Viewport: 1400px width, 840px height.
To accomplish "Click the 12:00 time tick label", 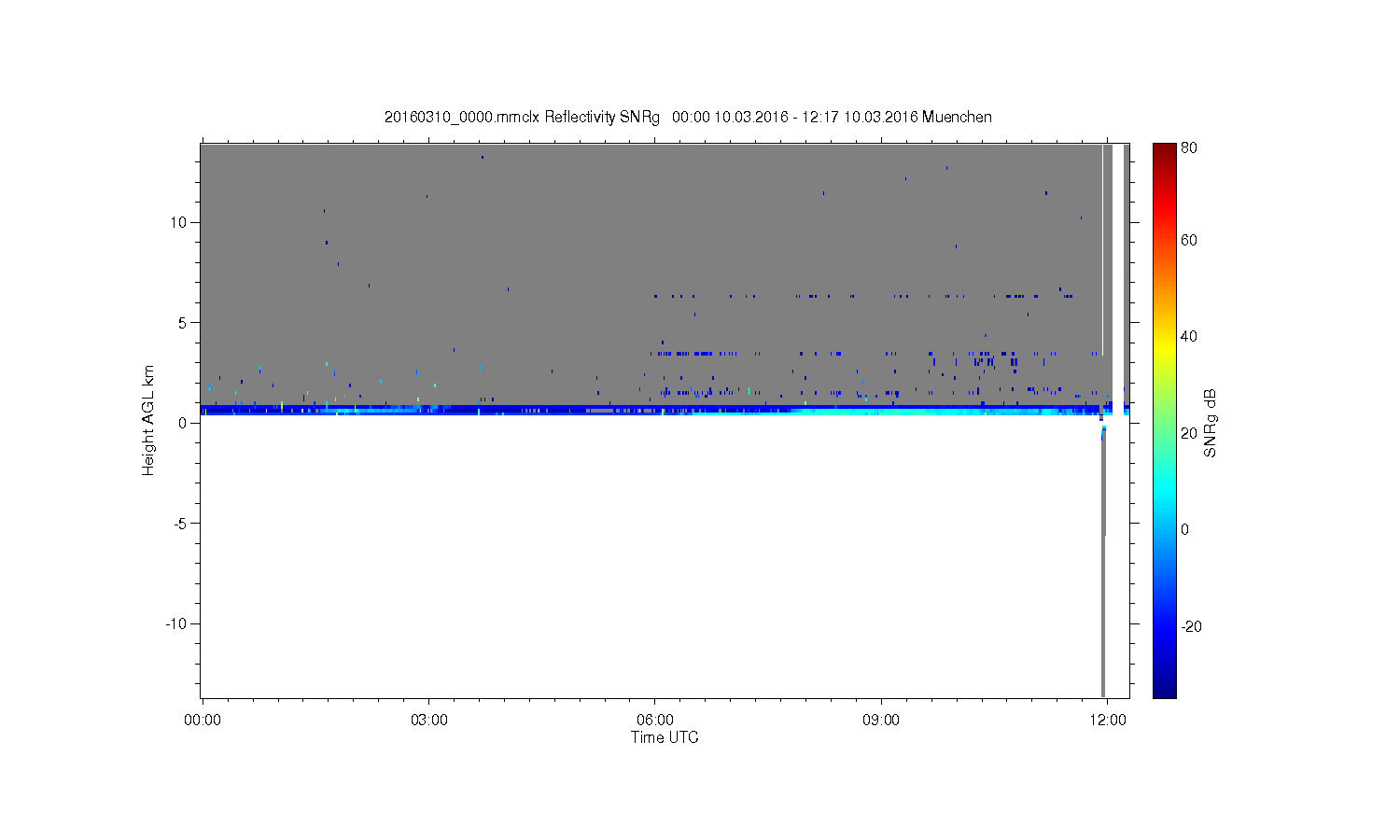I will [1108, 721].
